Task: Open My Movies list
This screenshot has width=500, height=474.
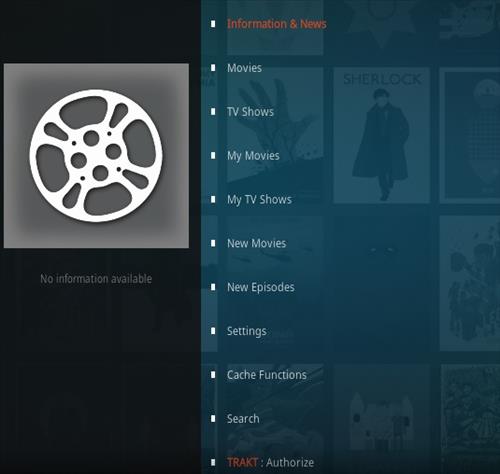Action: [x=253, y=156]
